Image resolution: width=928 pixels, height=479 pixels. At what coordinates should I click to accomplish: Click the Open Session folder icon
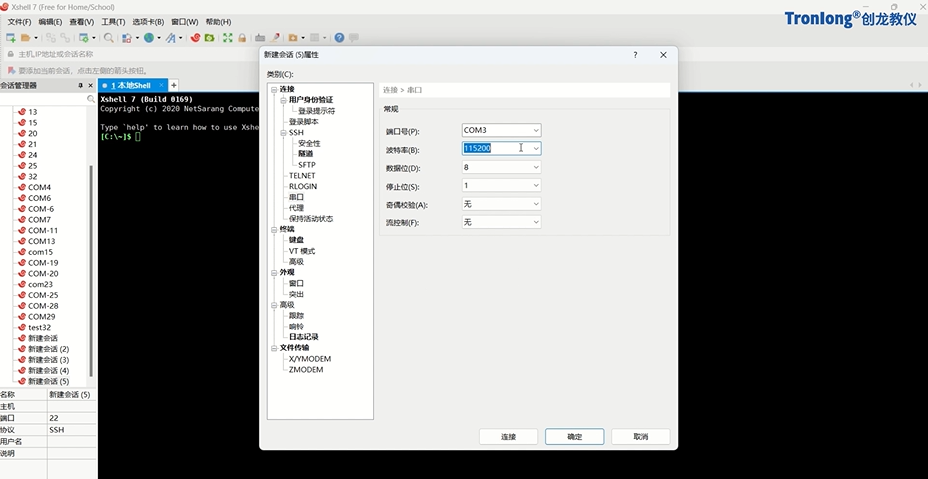[x=25, y=38]
